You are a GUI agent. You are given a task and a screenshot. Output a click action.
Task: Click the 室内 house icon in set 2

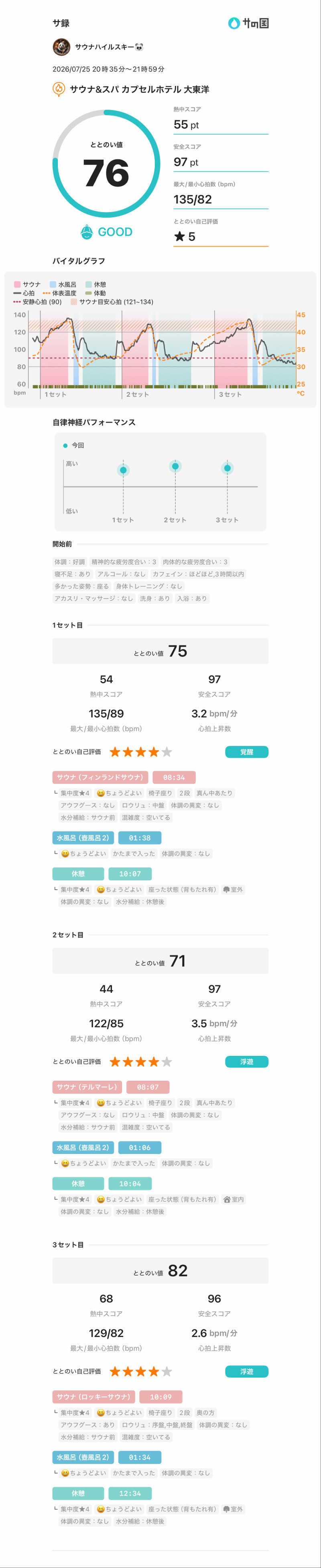coord(227,1199)
